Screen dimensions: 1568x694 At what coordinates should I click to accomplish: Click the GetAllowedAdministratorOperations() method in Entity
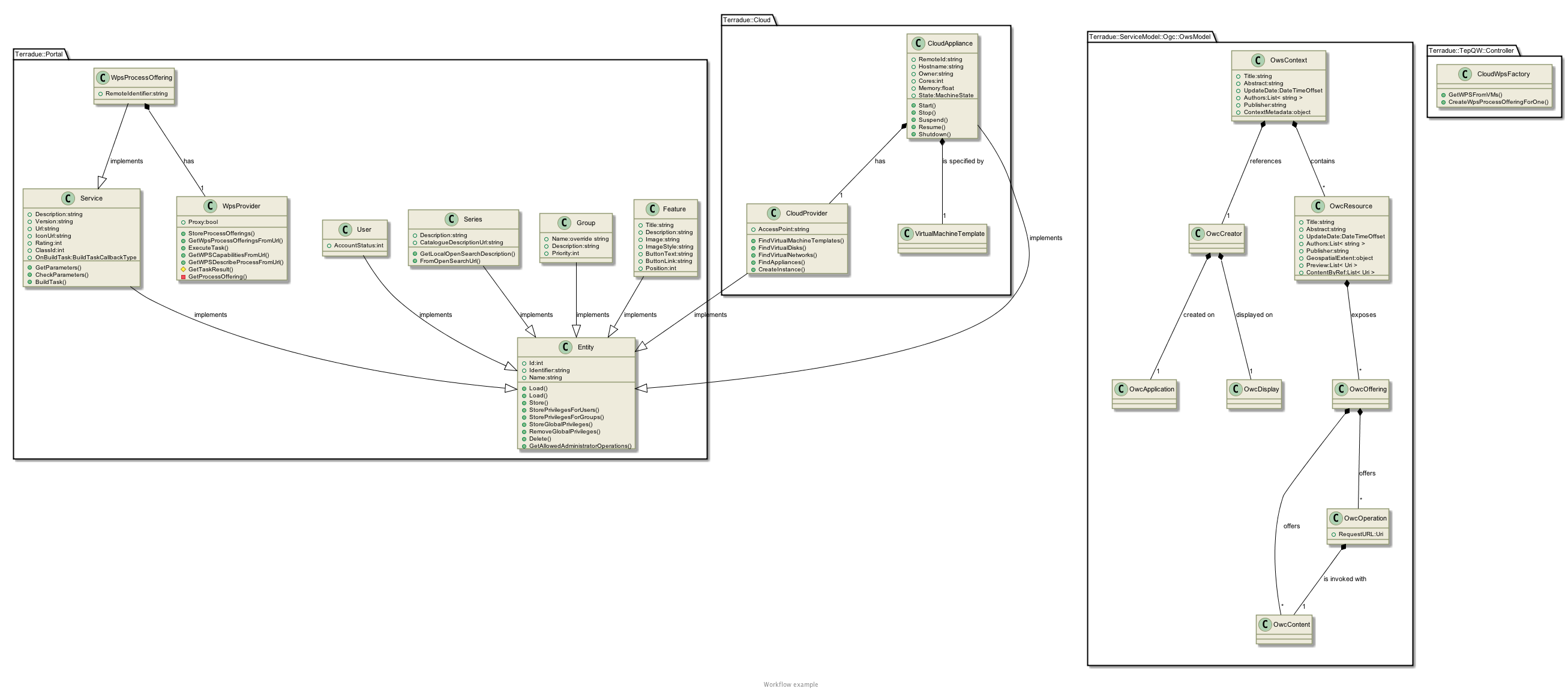[580, 446]
